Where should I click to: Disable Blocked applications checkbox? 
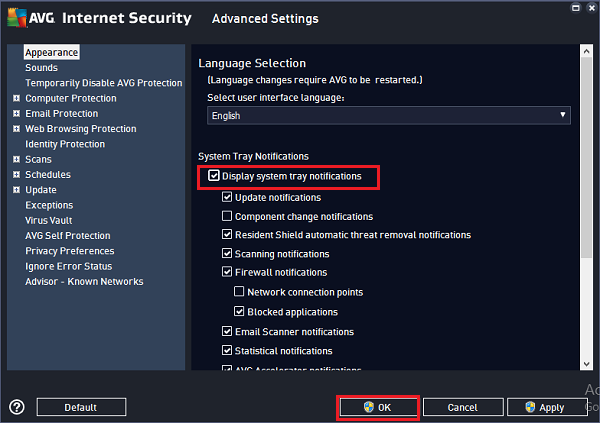point(239,311)
